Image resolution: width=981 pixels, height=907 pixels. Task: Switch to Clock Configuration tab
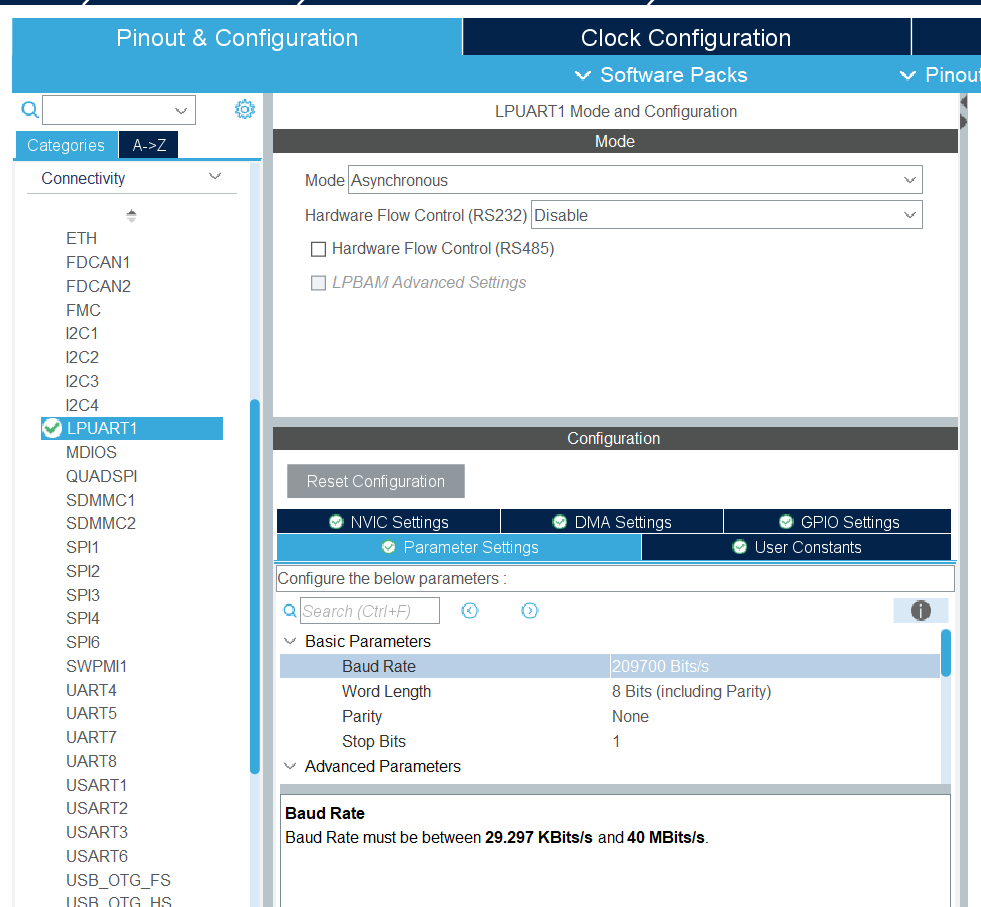[686, 38]
